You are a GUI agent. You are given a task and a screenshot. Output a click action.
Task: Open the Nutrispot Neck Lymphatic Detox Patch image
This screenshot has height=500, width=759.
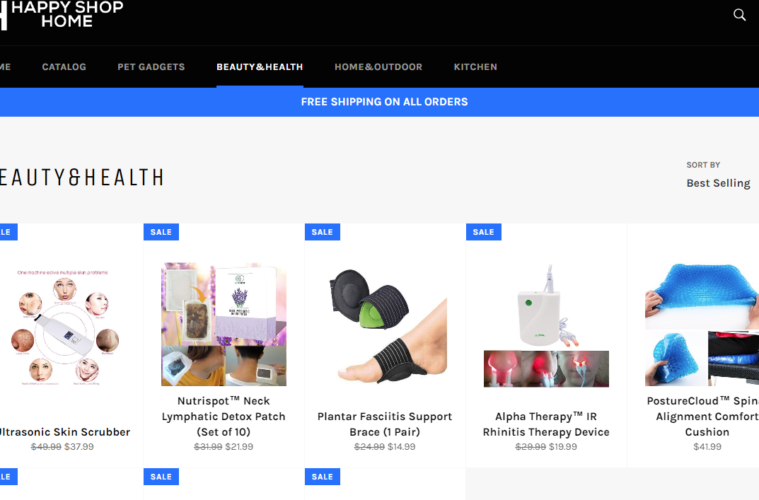tap(224, 324)
